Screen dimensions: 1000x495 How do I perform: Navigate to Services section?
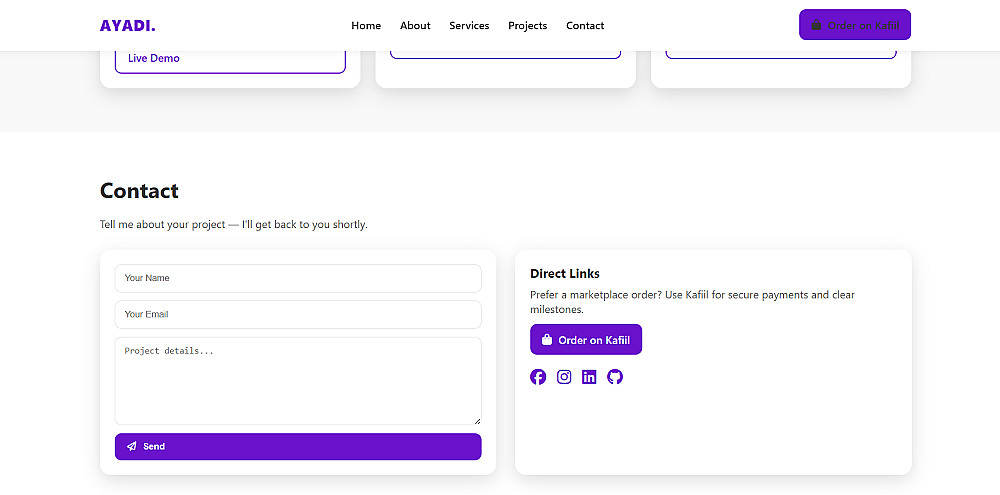tap(469, 26)
